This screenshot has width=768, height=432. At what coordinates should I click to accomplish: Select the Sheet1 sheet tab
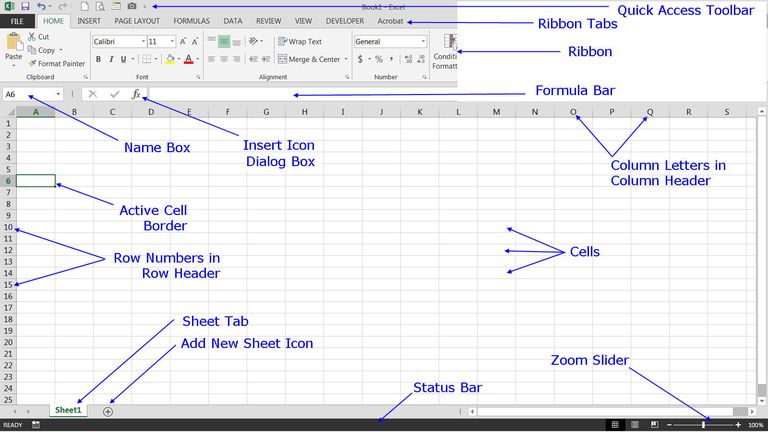(68, 410)
